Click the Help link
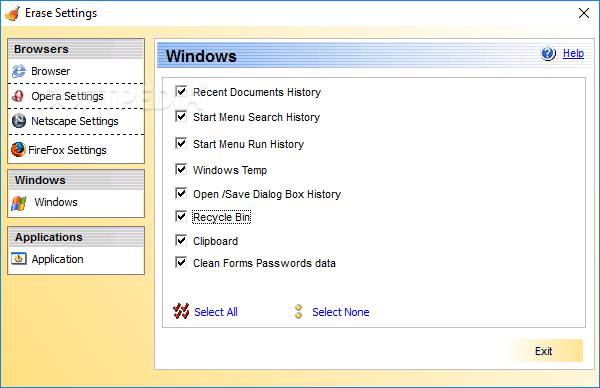 click(573, 53)
